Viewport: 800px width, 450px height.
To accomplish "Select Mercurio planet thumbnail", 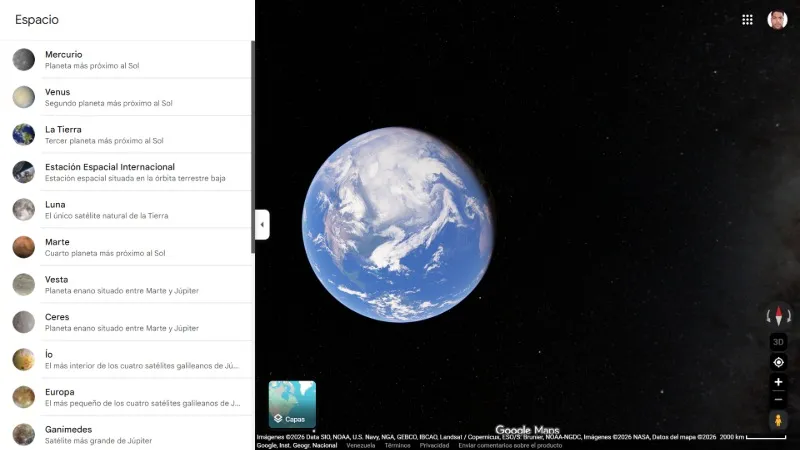I will [23, 60].
